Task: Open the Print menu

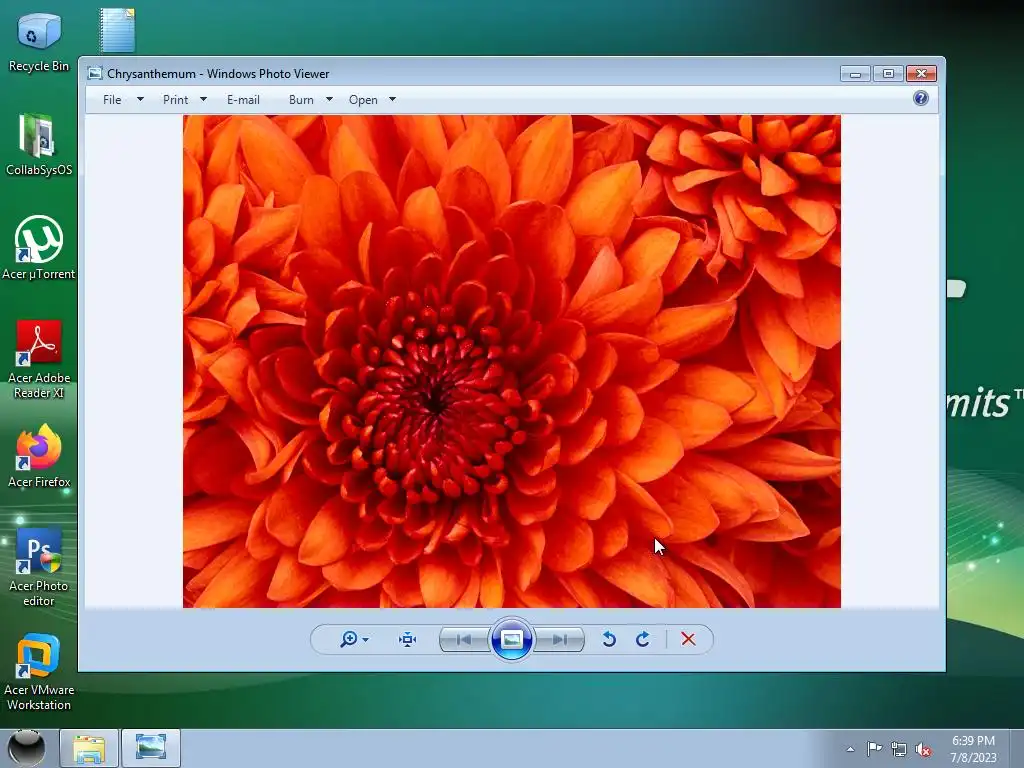Action: tap(176, 100)
